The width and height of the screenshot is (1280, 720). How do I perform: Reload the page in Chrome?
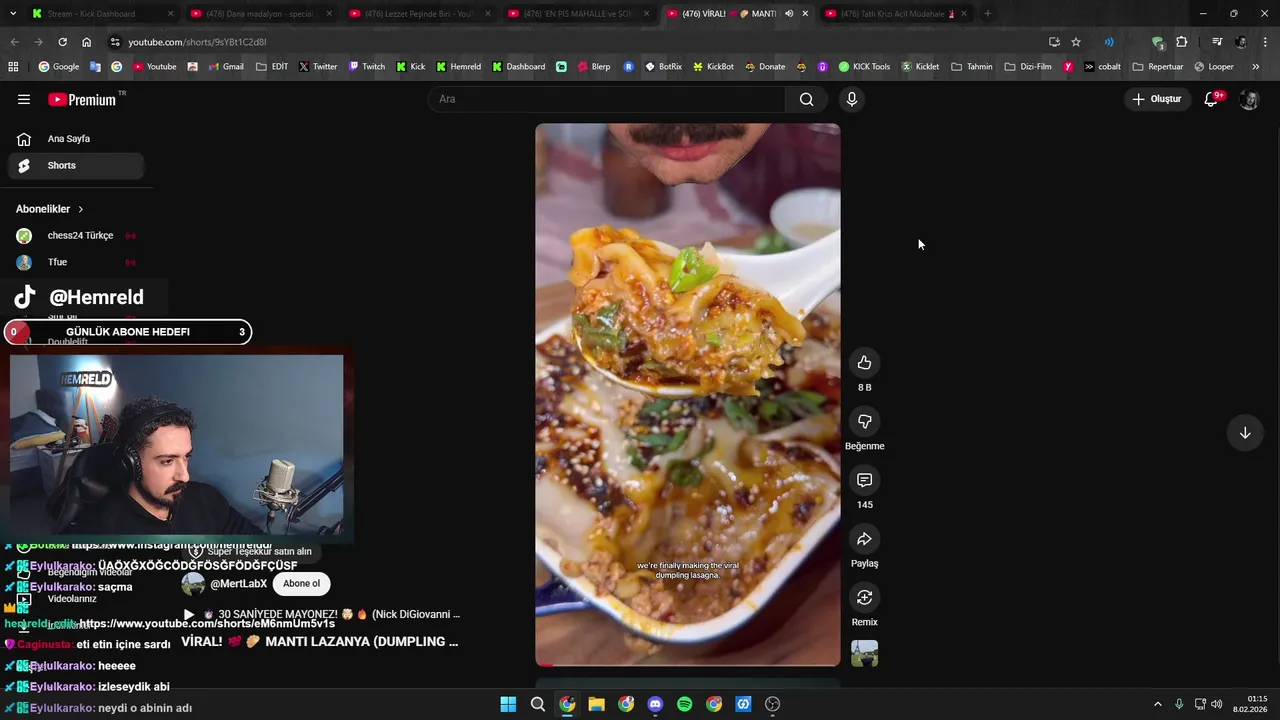pos(62,42)
